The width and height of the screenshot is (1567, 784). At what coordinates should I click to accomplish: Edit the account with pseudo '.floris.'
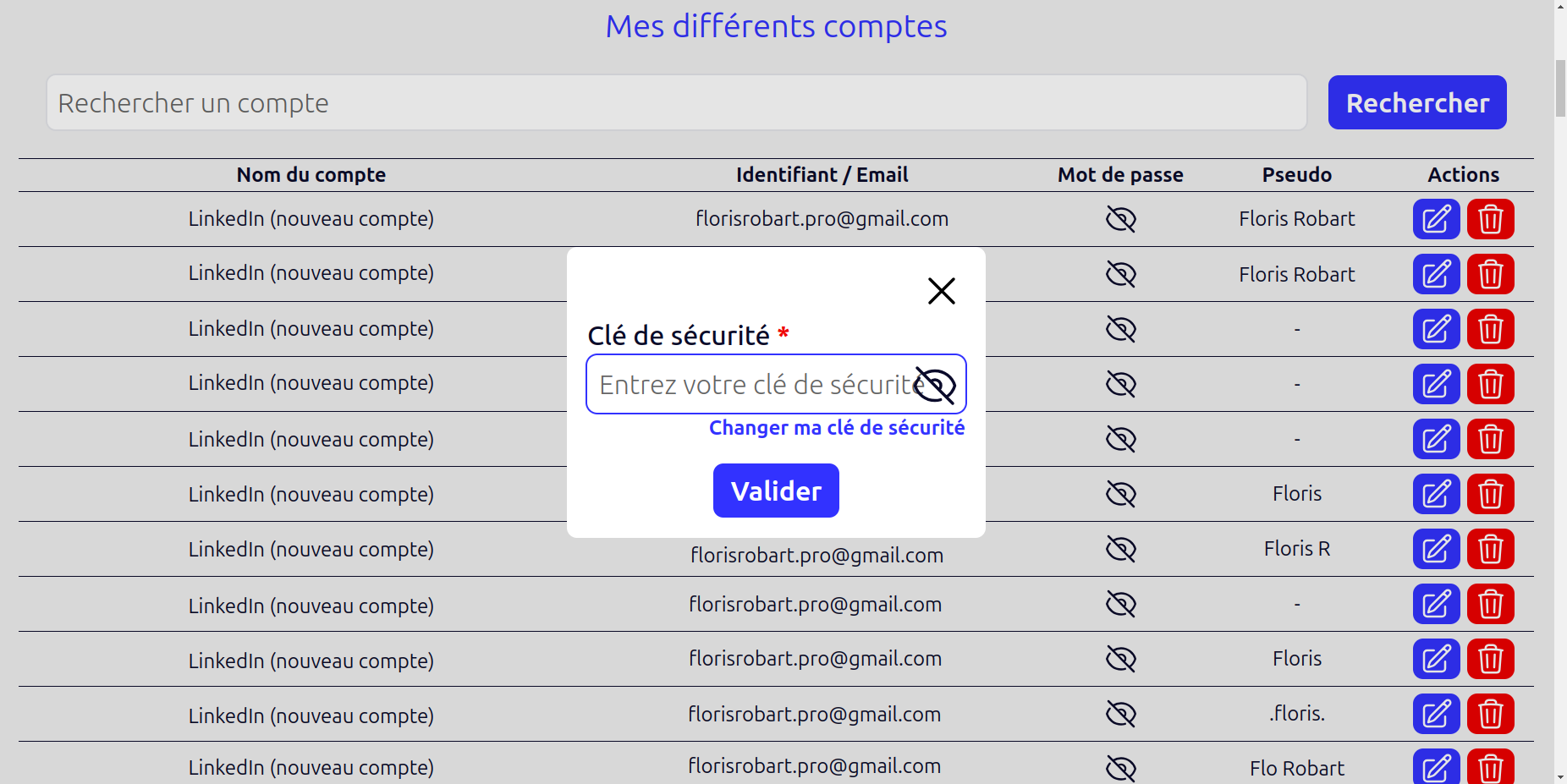pos(1436,714)
